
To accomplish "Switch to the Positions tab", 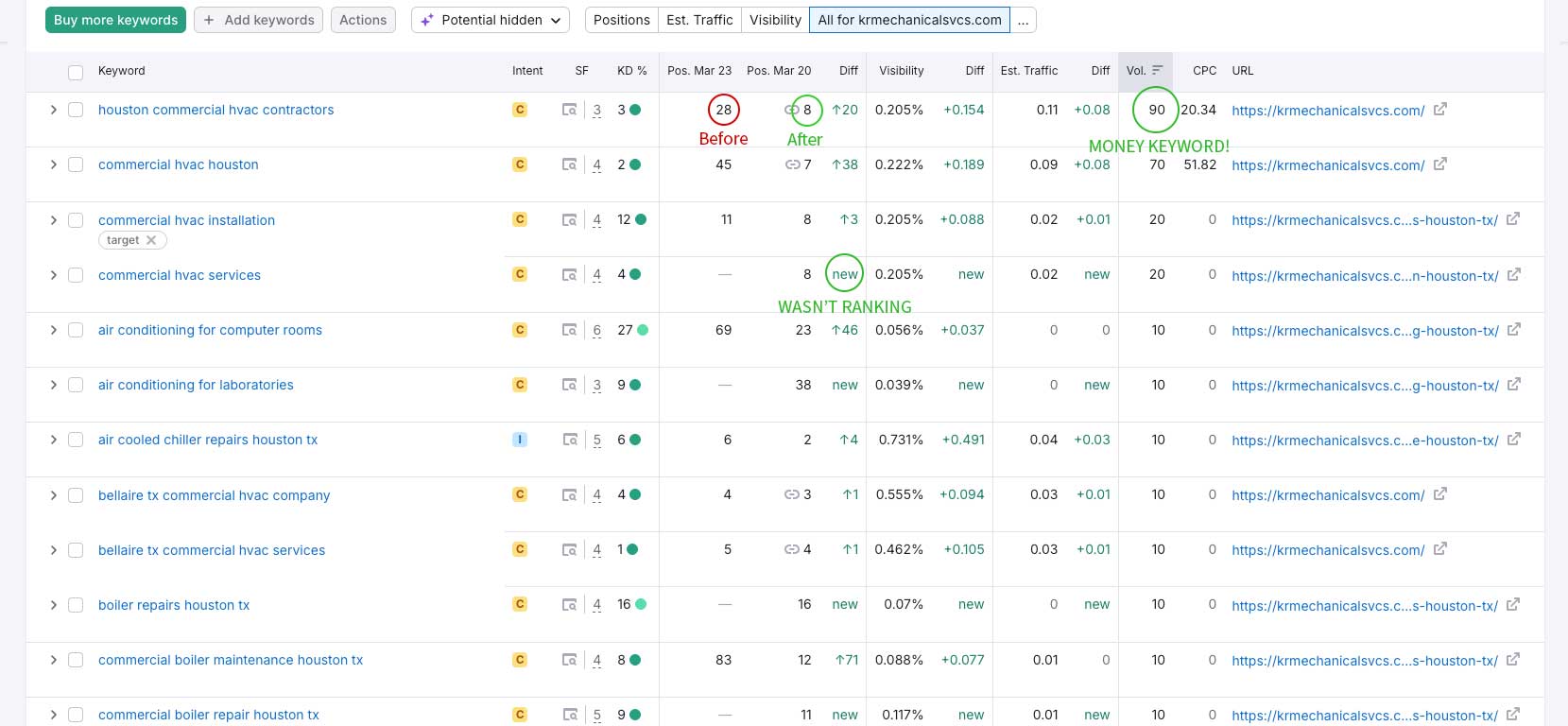I will point(621,20).
